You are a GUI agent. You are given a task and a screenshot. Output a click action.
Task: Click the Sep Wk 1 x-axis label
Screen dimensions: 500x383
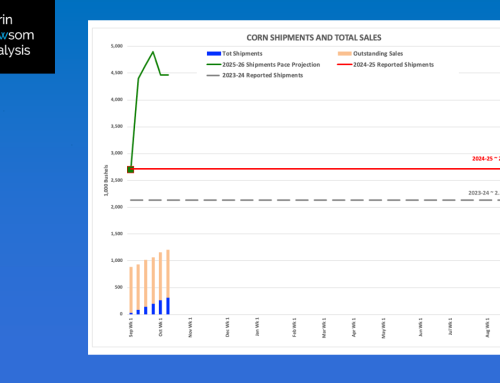131,327
